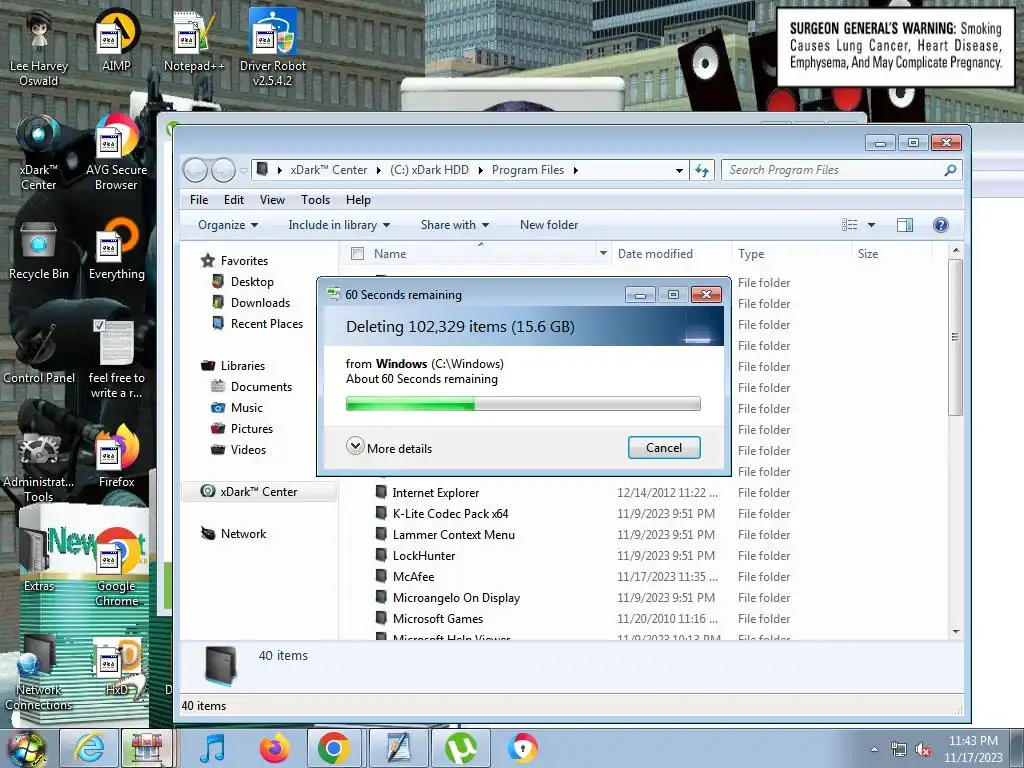
Task: Launch Google Chrome desktop shortcut
Action: pyautogui.click(x=116, y=568)
